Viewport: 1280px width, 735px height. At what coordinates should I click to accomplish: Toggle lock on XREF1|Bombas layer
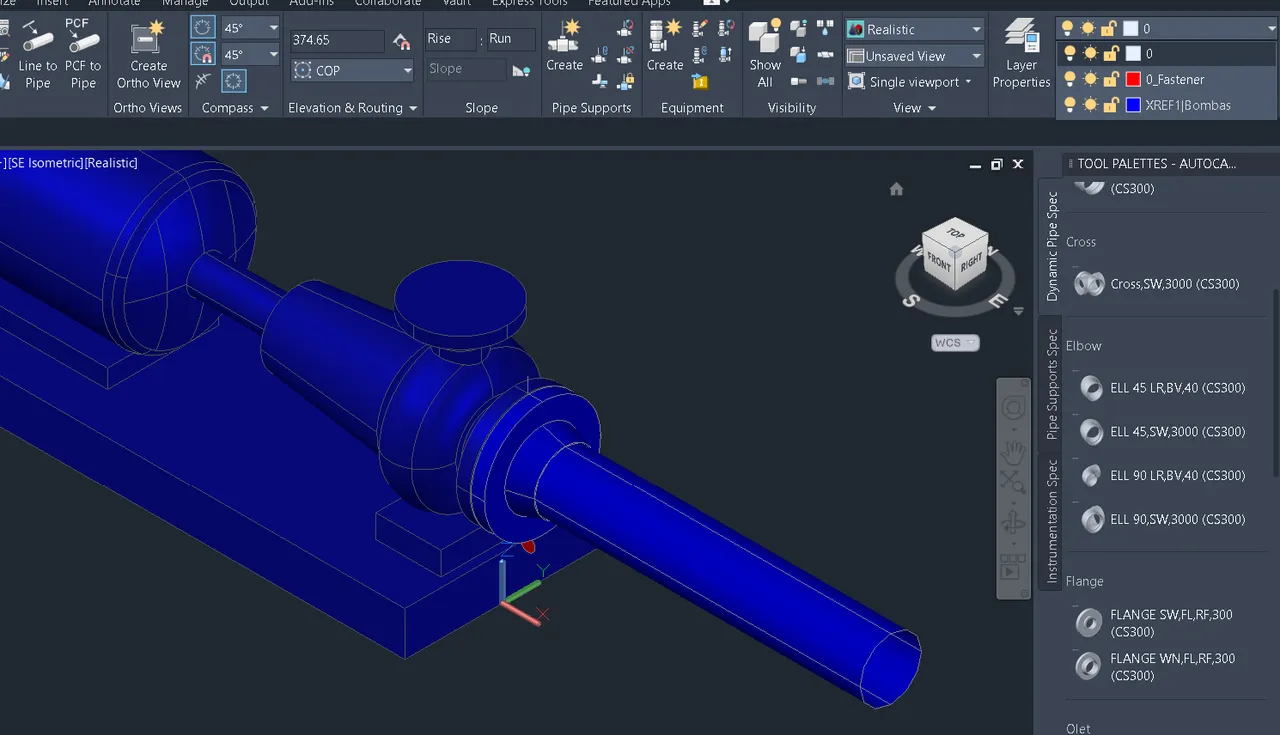pyautogui.click(x=1110, y=105)
